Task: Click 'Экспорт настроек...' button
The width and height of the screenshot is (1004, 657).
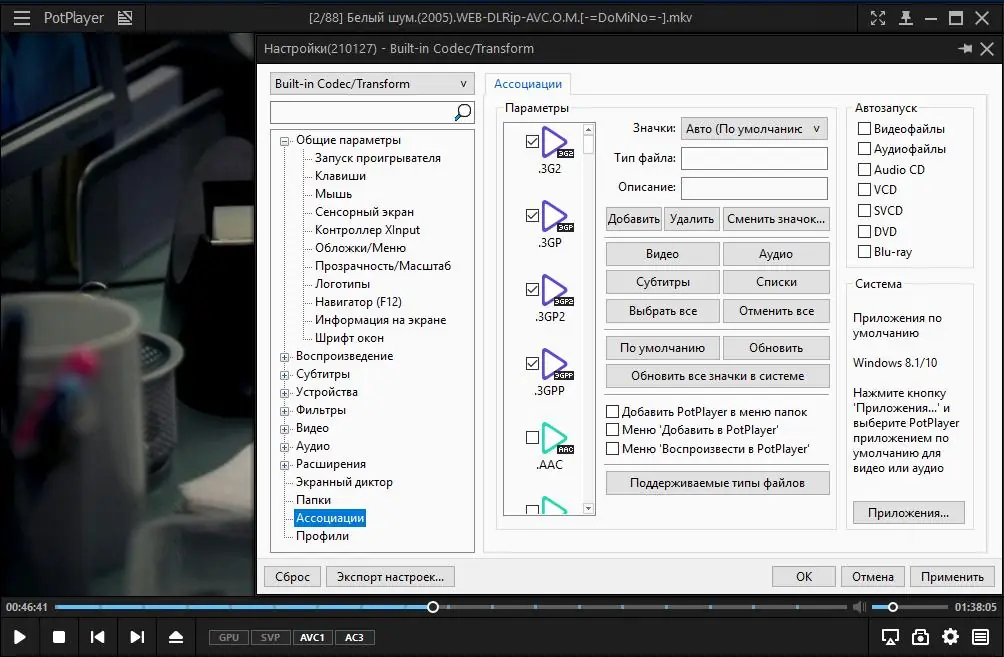Action: (x=389, y=576)
